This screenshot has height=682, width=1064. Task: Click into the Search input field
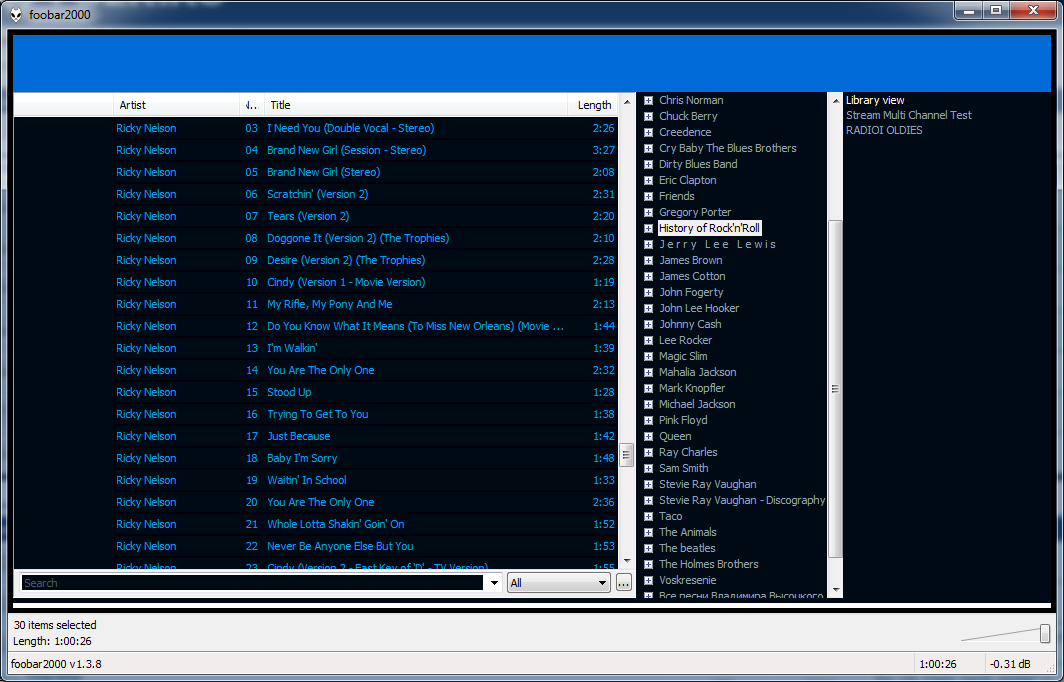[x=250, y=583]
